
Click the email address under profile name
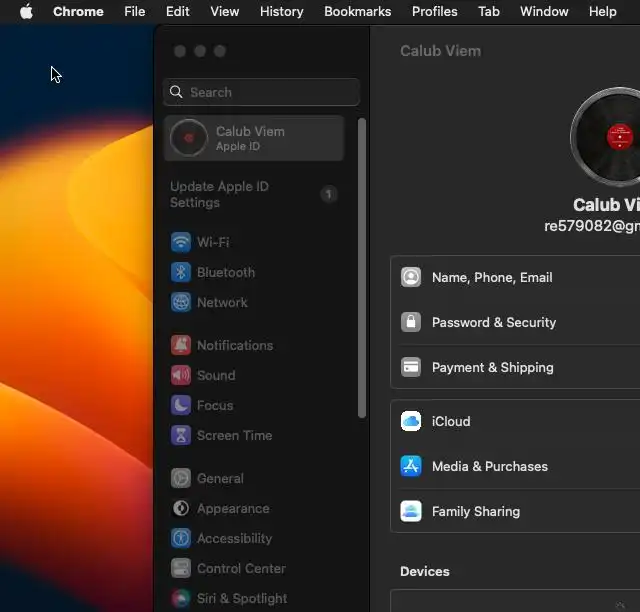tap(592, 226)
